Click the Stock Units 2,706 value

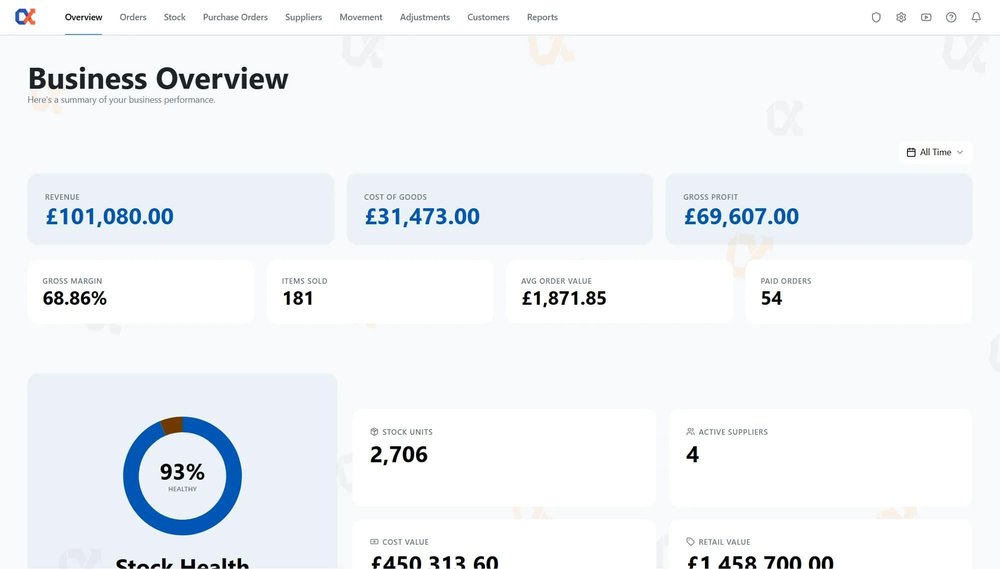tap(399, 455)
